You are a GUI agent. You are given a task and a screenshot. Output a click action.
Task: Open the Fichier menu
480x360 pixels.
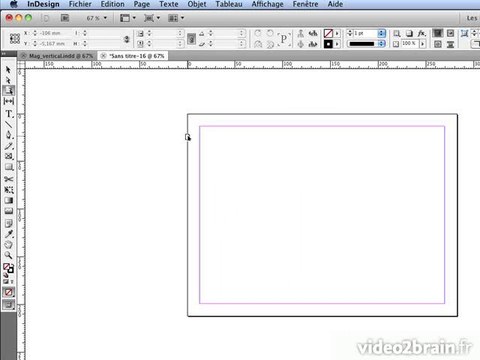[x=80, y=4]
